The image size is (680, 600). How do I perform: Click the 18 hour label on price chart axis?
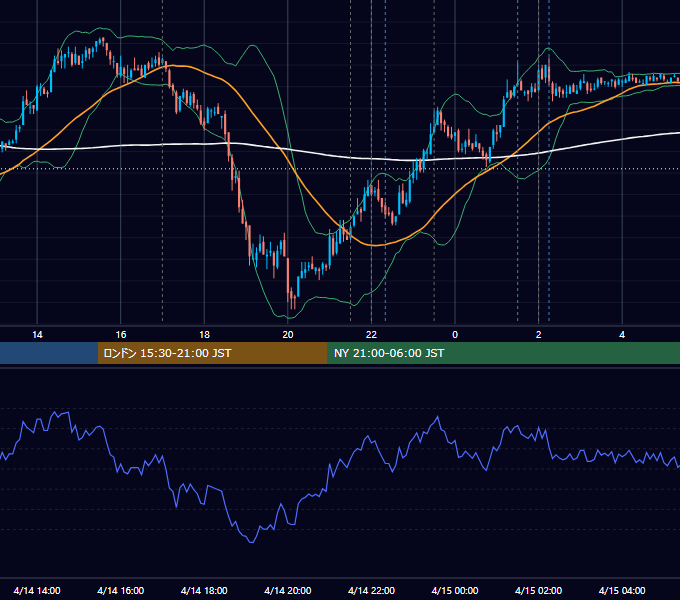[204, 335]
